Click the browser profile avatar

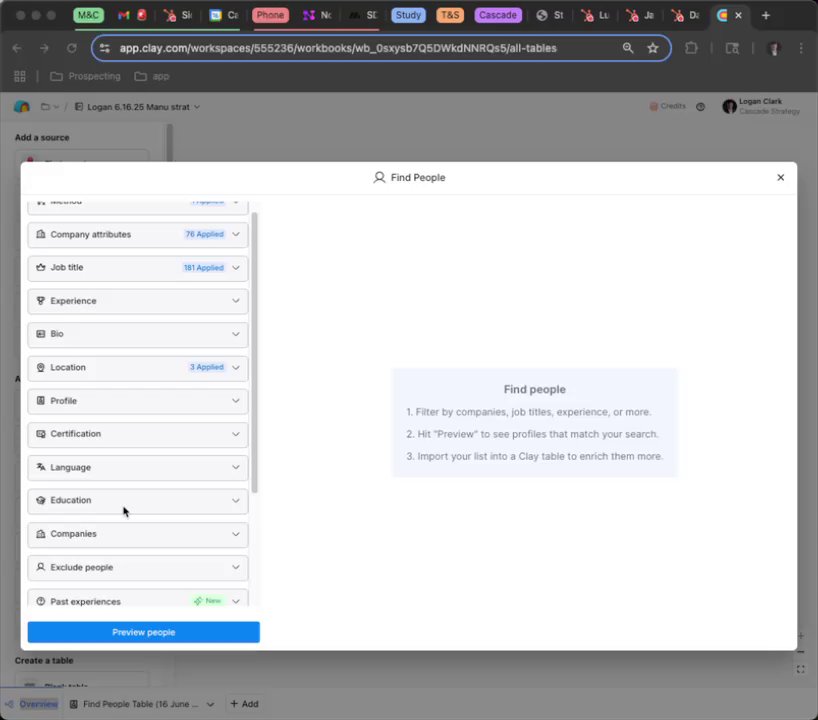pos(774,48)
